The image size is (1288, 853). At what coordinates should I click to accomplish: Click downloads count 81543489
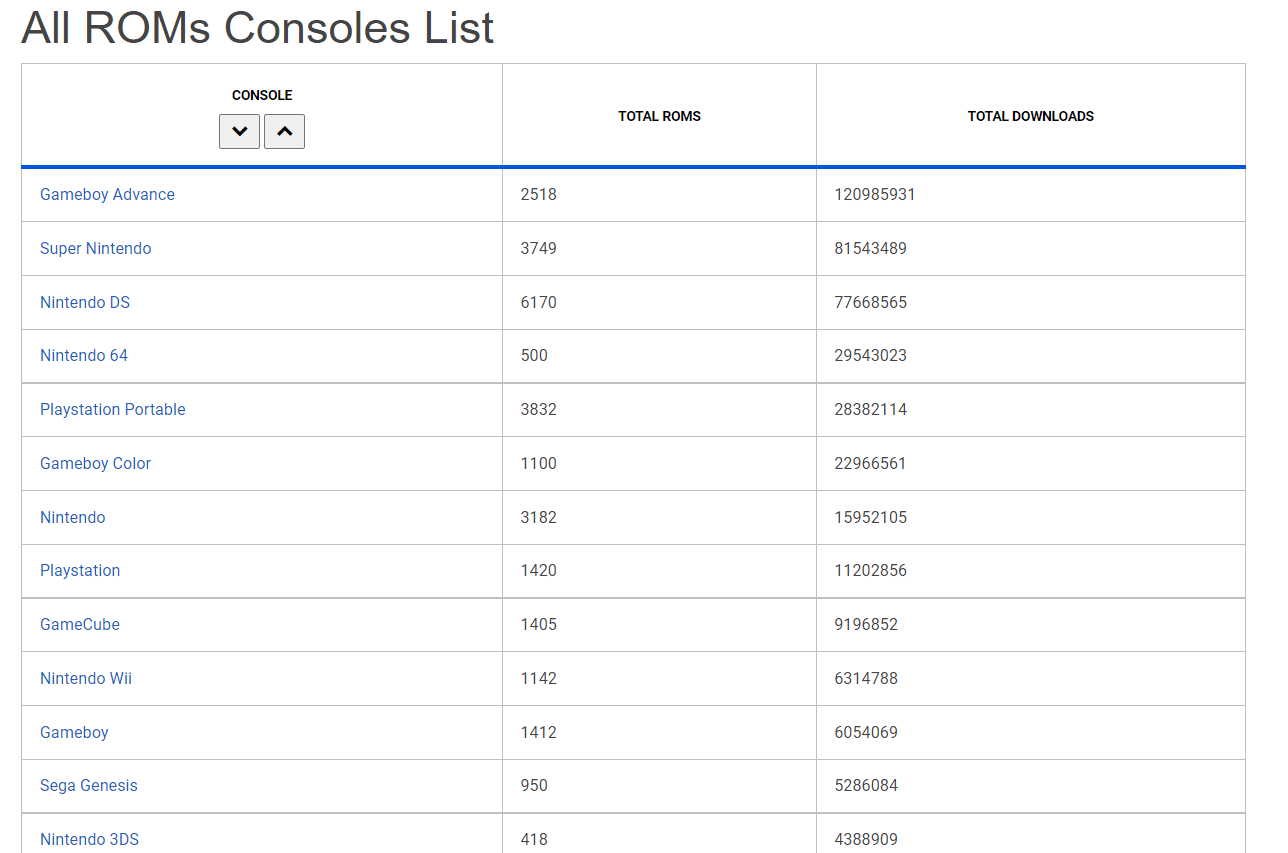(x=871, y=248)
